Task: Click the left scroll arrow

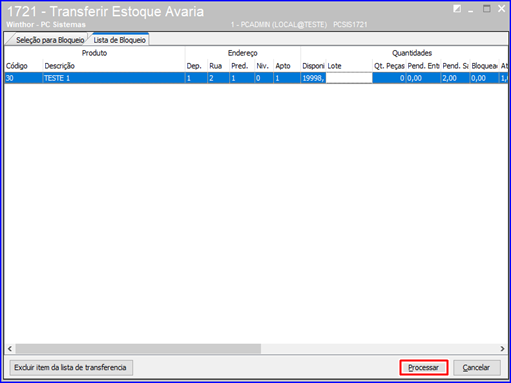Action: point(10,349)
